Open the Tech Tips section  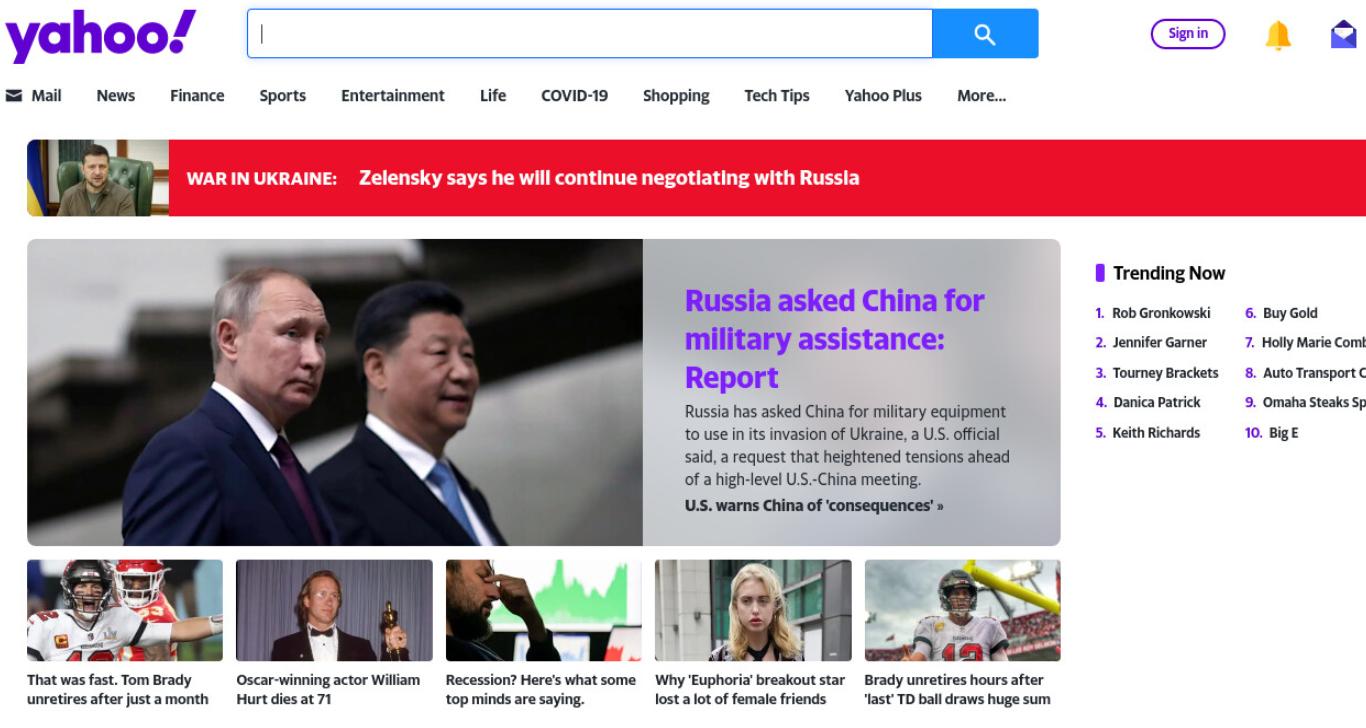tap(777, 96)
